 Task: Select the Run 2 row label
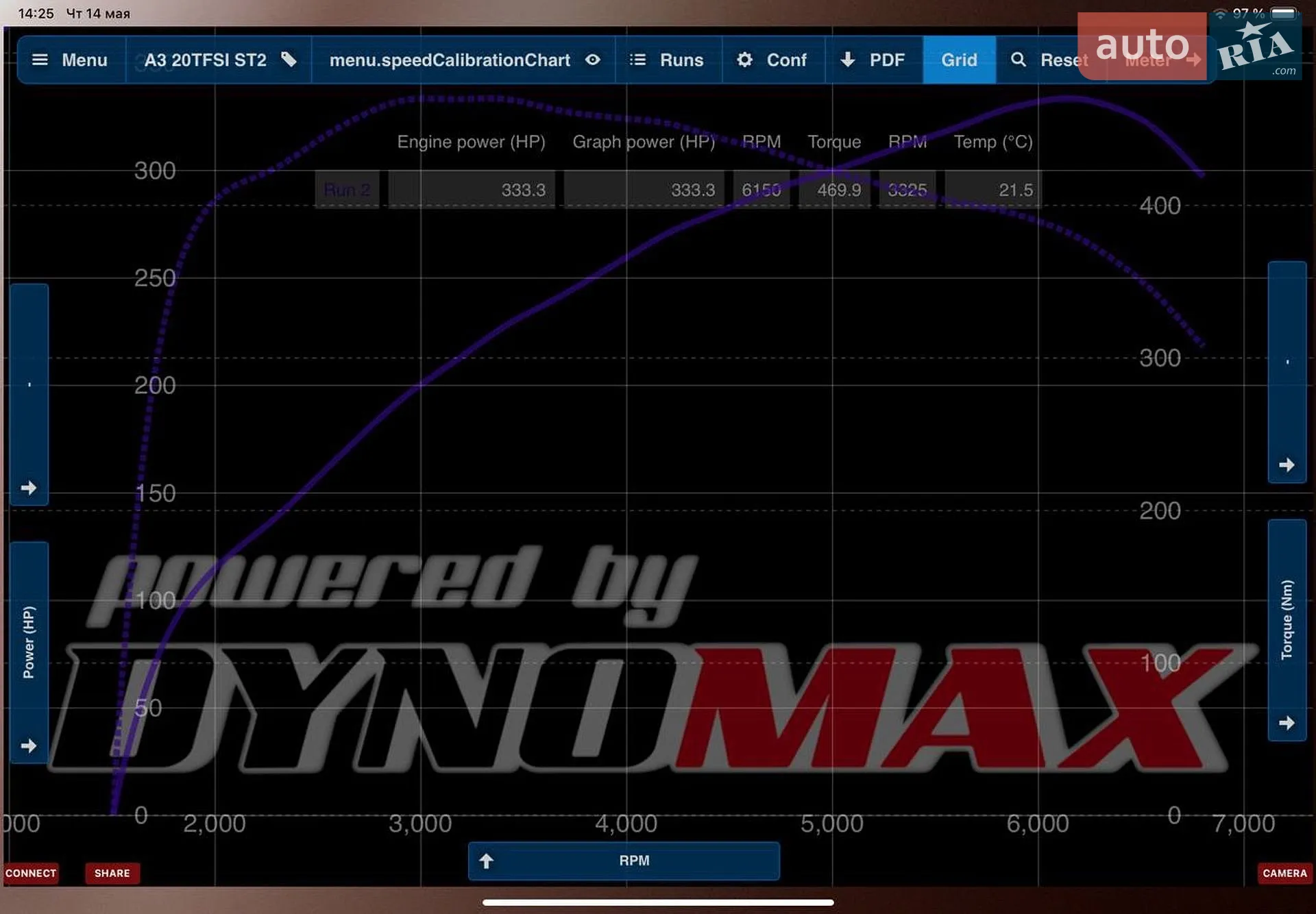[347, 190]
